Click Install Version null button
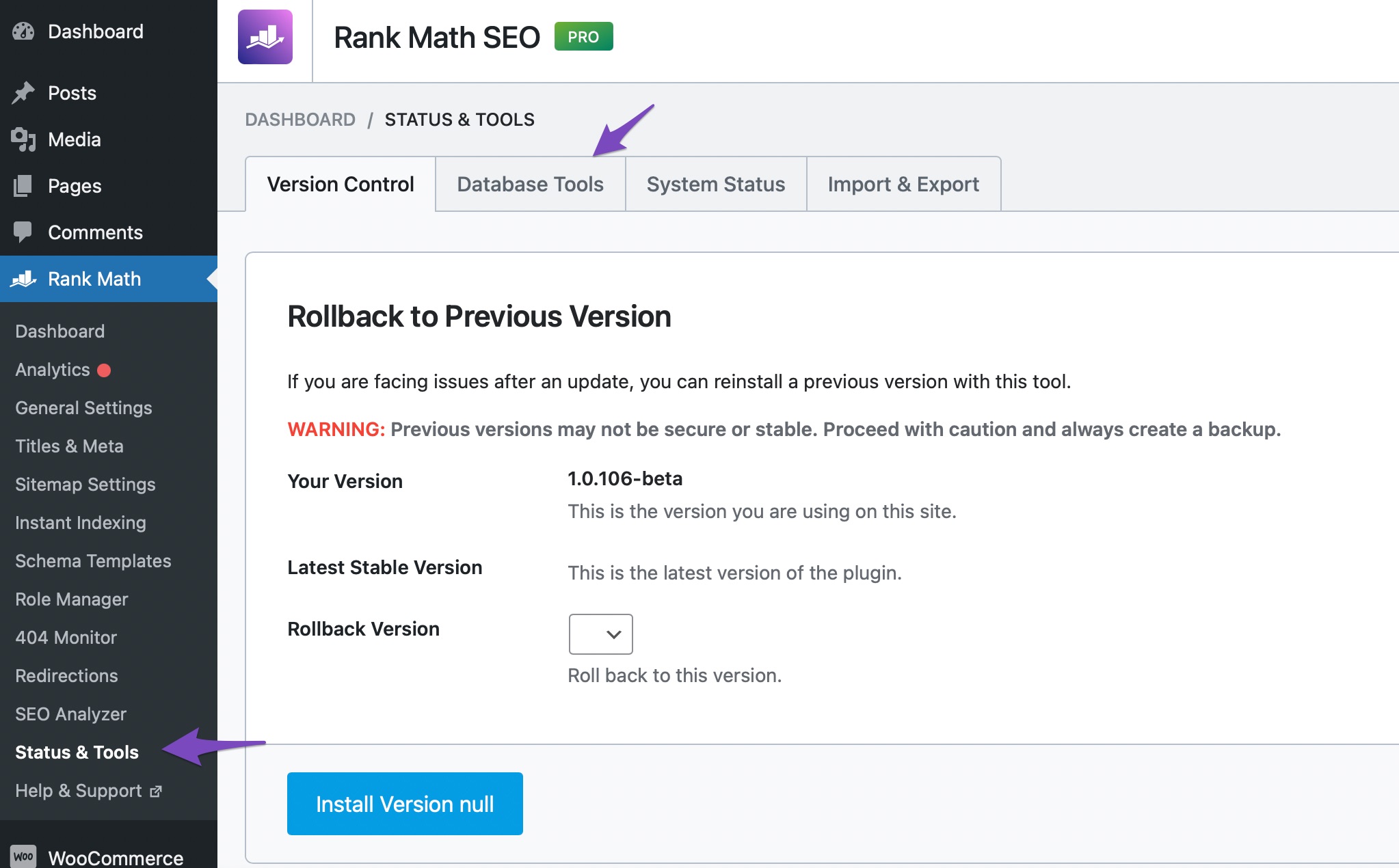The height and width of the screenshot is (868, 1399). 405,803
